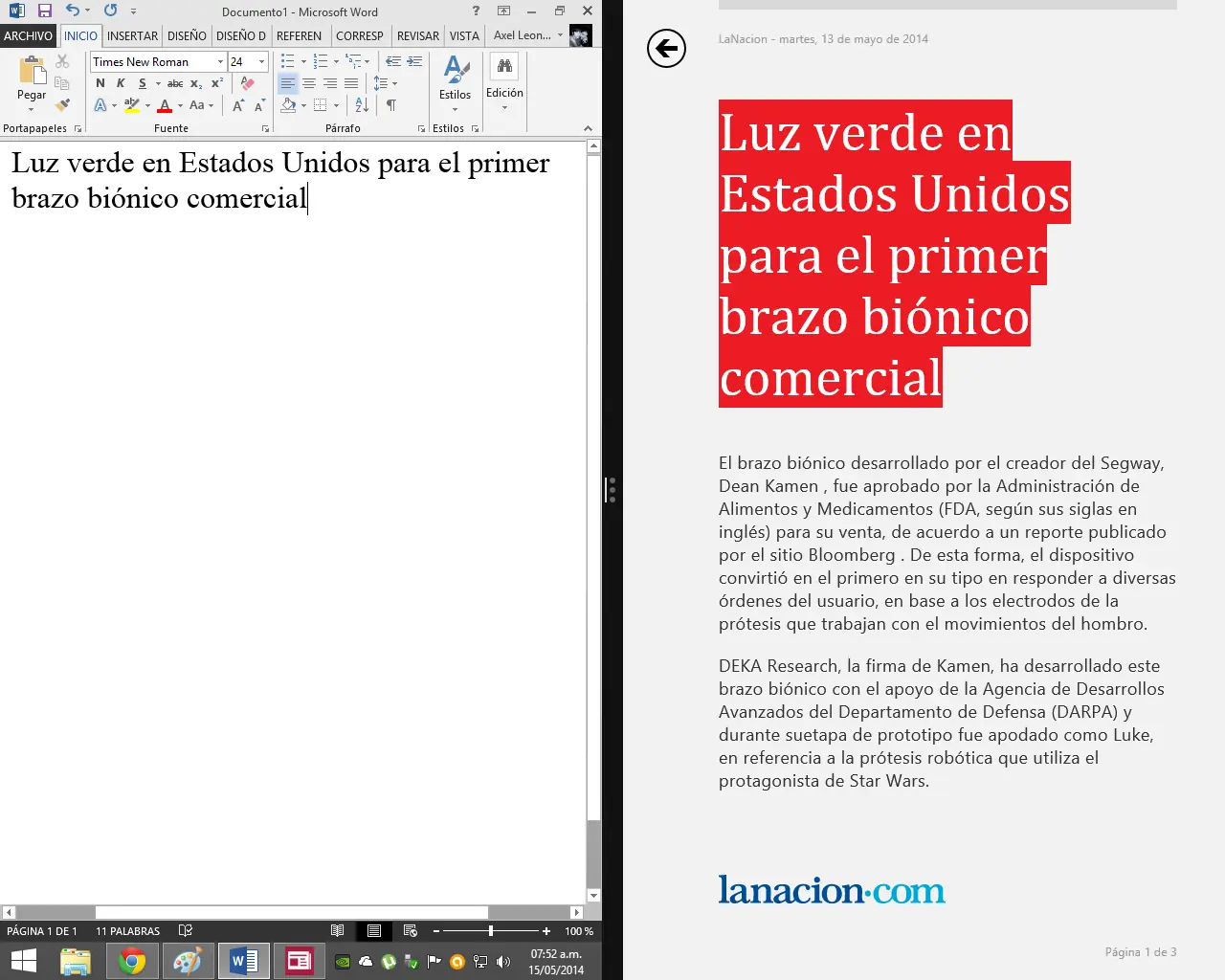Viewport: 1225px width, 980px height.
Task: Click the Word horizontal scrollbar thumb
Action: pyautogui.click(x=292, y=912)
